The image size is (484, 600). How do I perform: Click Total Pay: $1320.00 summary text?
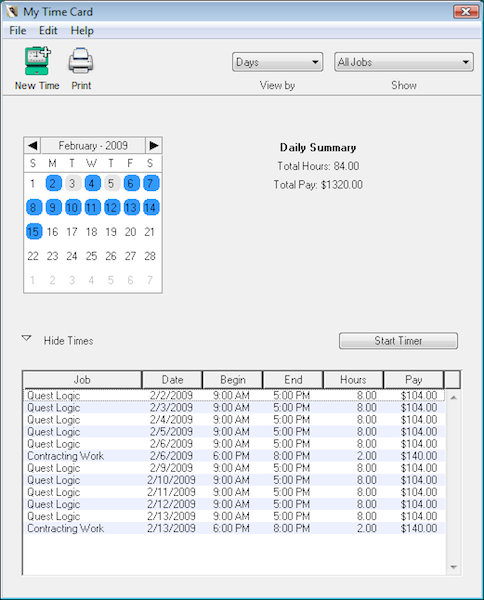pyautogui.click(x=318, y=185)
